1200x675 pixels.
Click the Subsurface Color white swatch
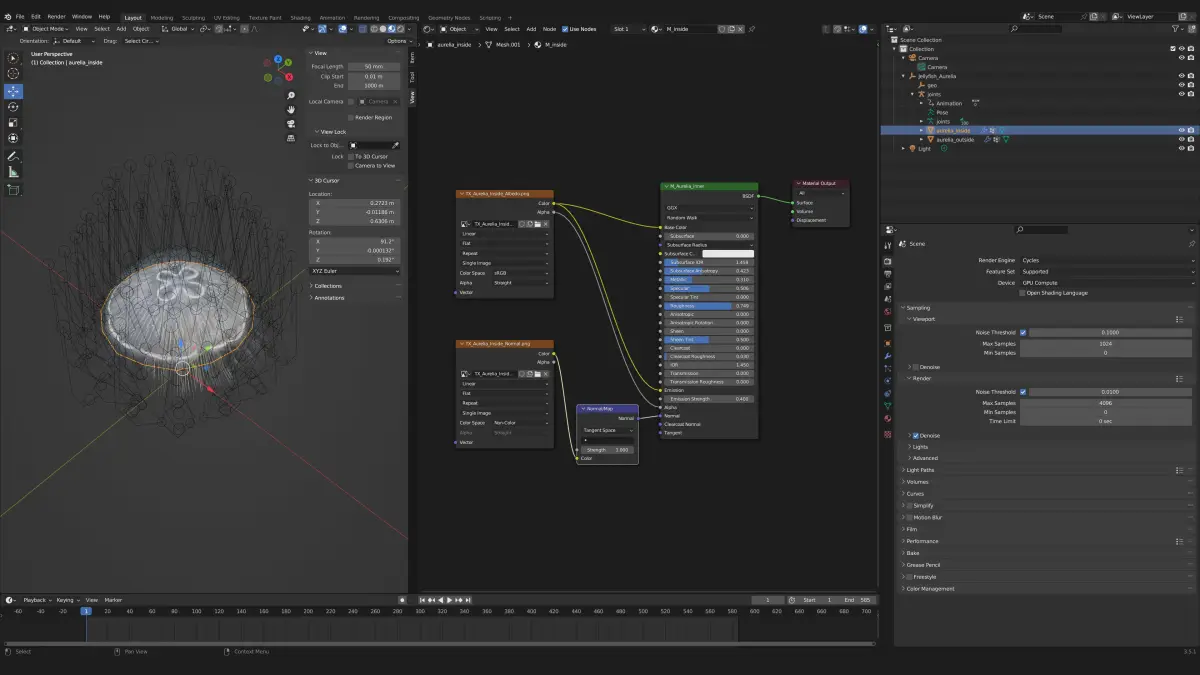coord(727,253)
